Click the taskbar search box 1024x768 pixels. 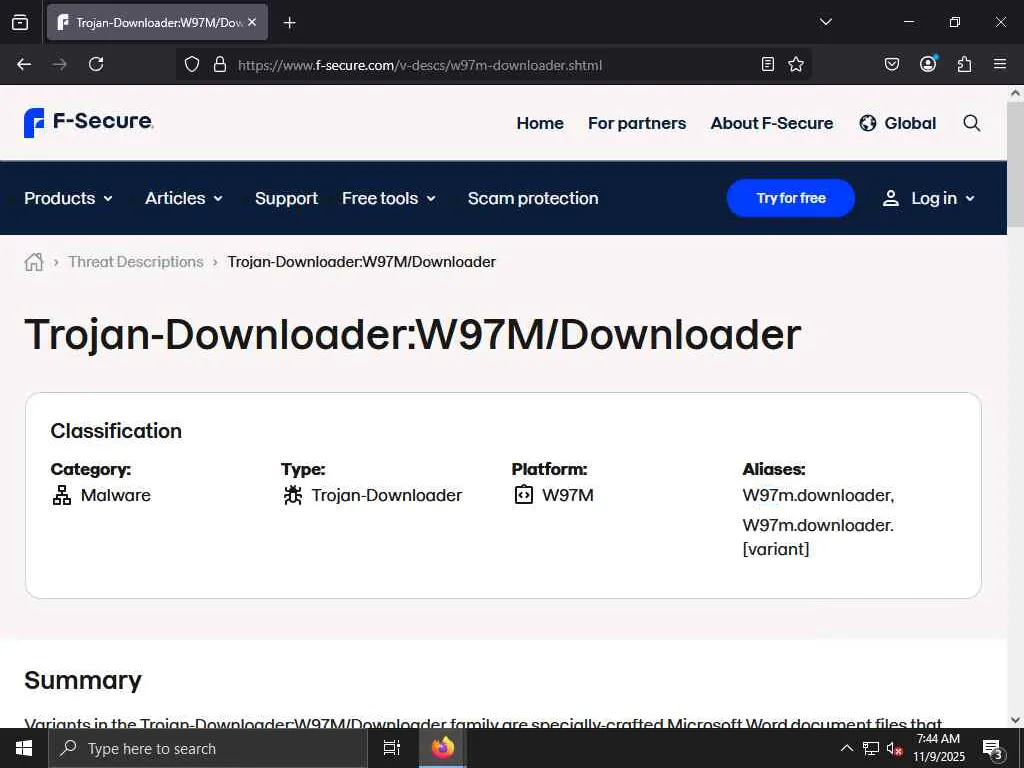[208, 748]
